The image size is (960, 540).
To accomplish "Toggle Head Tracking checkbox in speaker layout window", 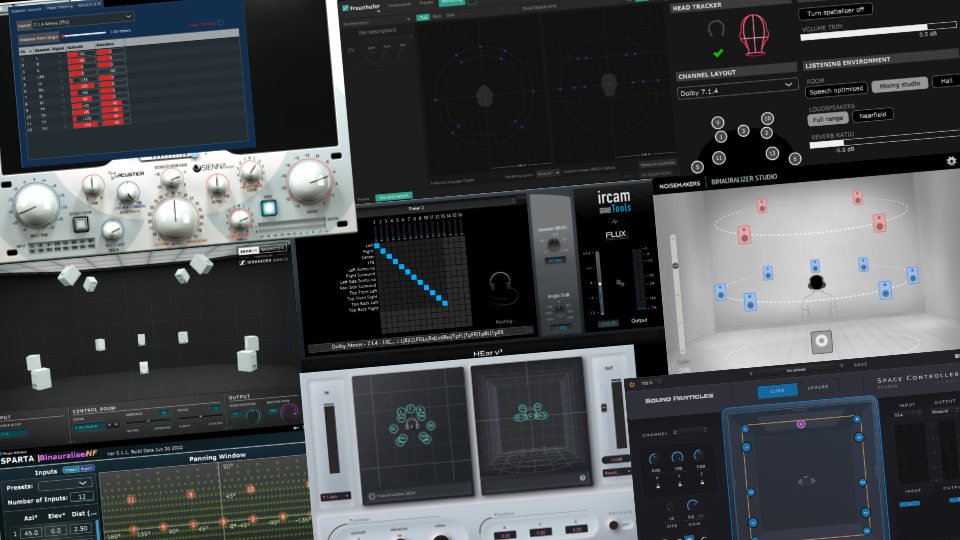I will [221, 23].
